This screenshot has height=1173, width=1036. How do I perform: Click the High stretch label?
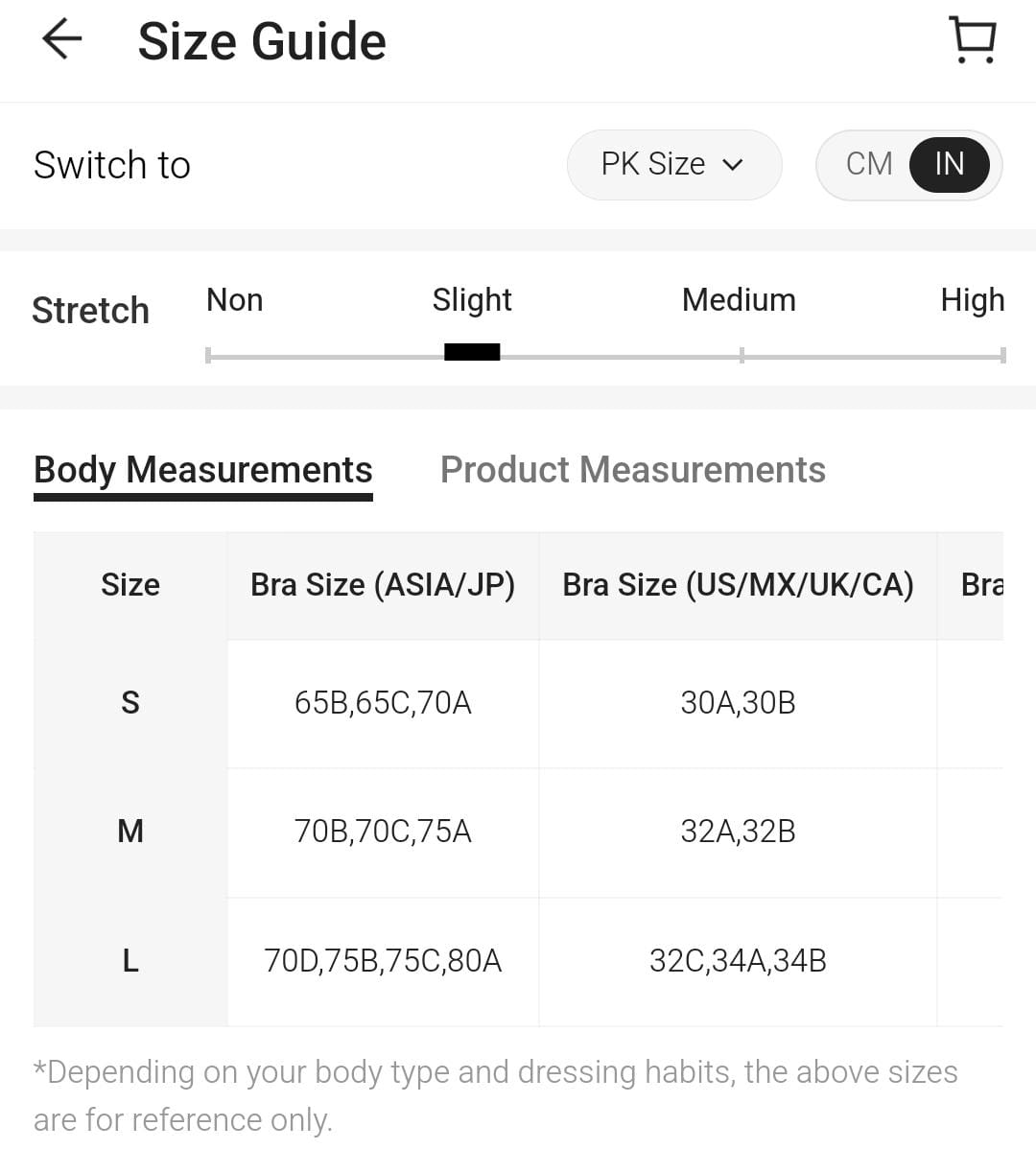click(972, 300)
